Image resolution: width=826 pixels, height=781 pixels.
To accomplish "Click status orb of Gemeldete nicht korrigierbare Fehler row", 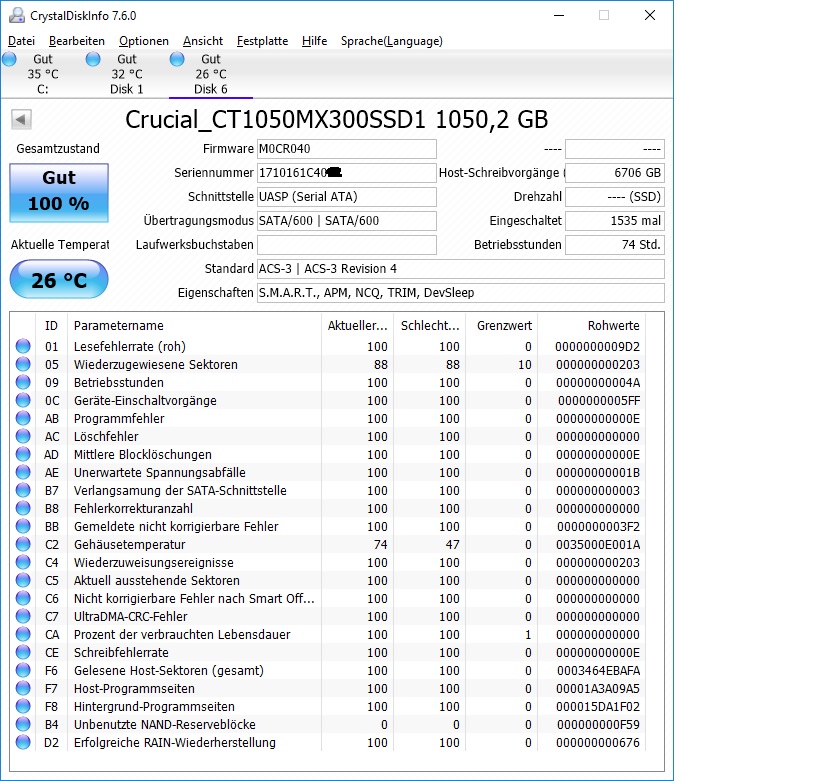I will (23, 526).
